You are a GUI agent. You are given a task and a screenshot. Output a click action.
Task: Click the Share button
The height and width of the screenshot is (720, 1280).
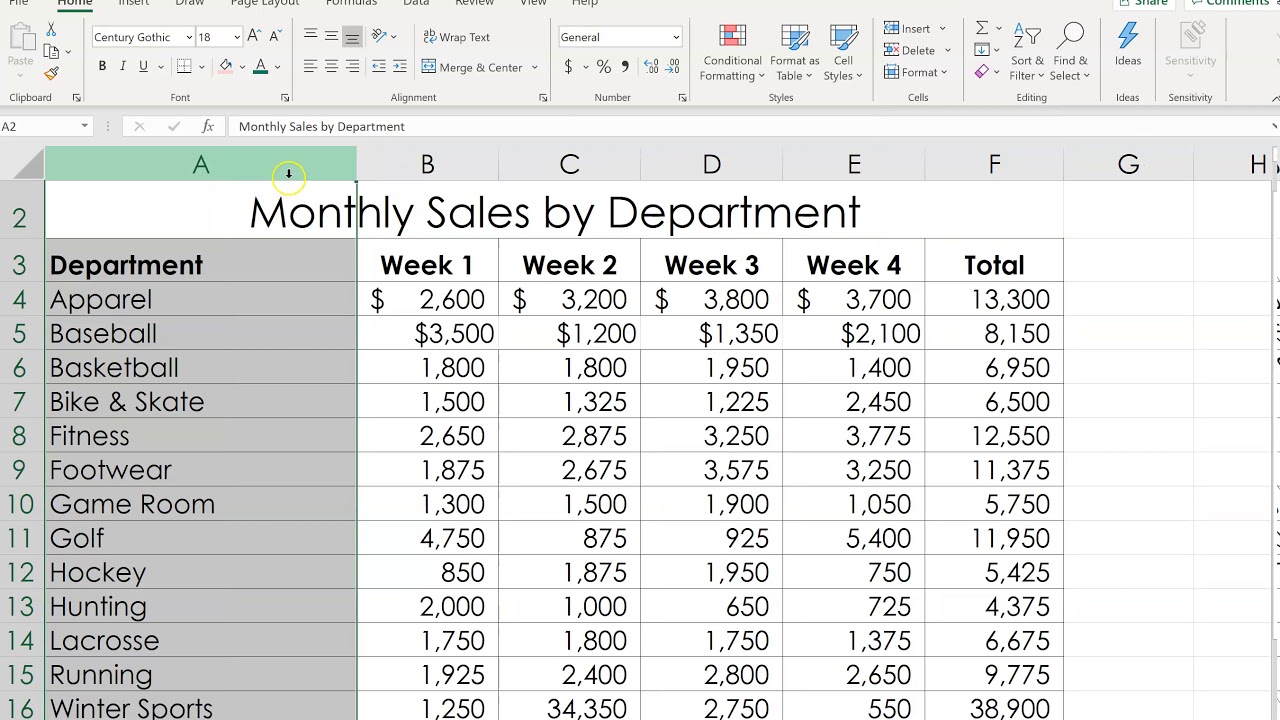(x=1144, y=3)
